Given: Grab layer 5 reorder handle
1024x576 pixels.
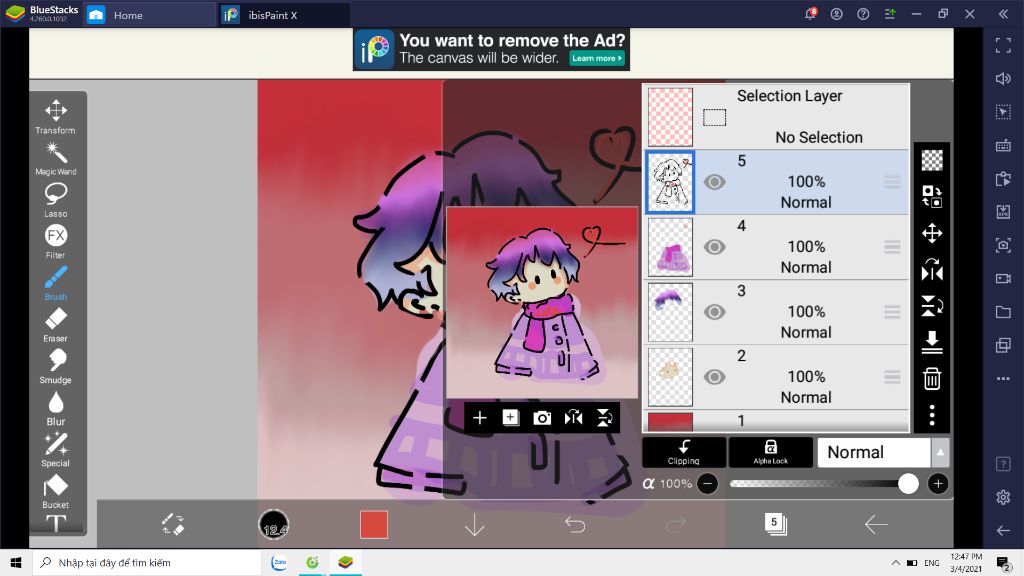Looking at the screenshot, I should point(892,182).
